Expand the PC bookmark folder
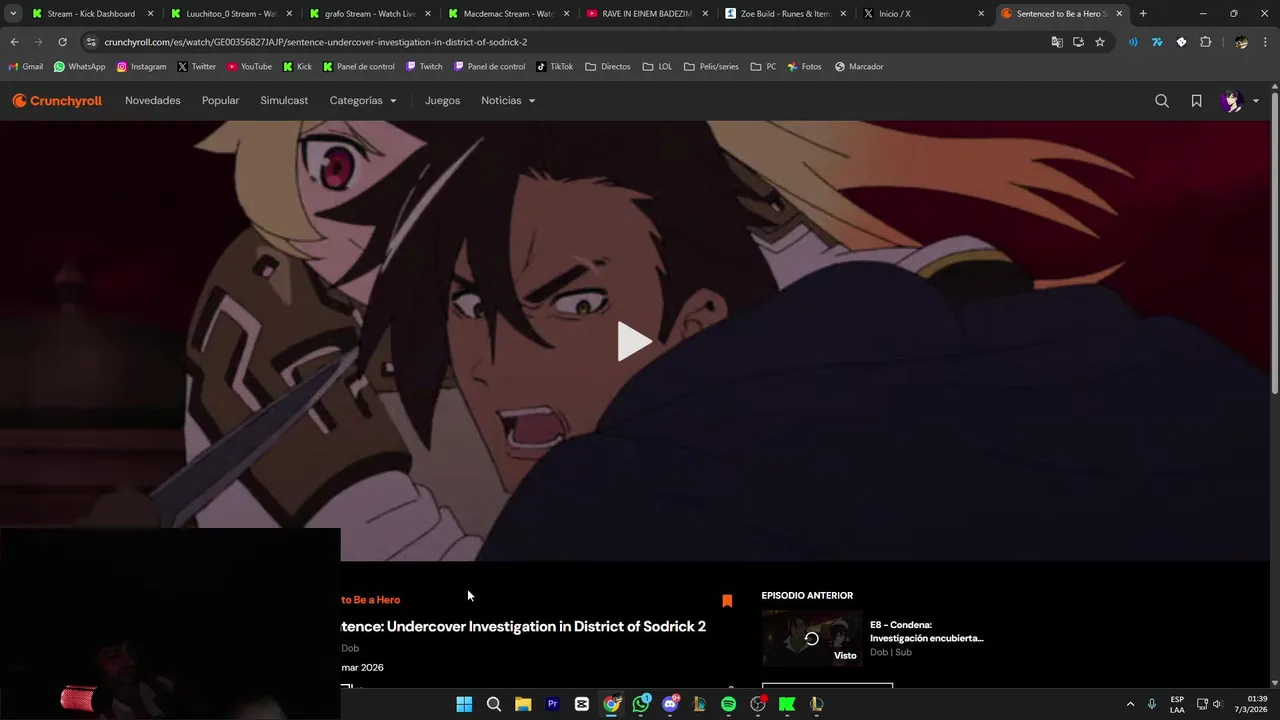This screenshot has height=720, width=1280. point(763,67)
